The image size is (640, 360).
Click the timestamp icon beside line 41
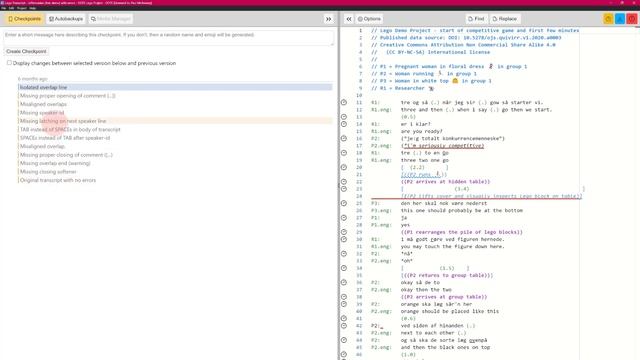click(x=344, y=318)
